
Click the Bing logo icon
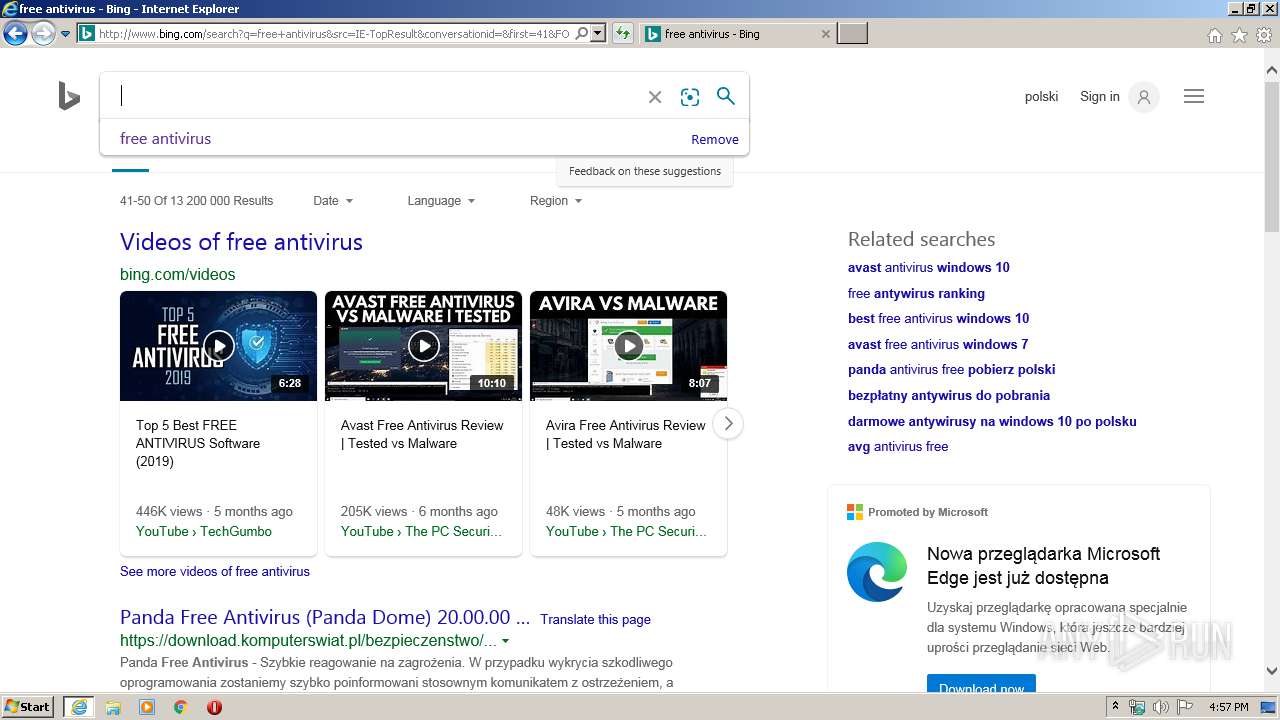click(x=69, y=97)
